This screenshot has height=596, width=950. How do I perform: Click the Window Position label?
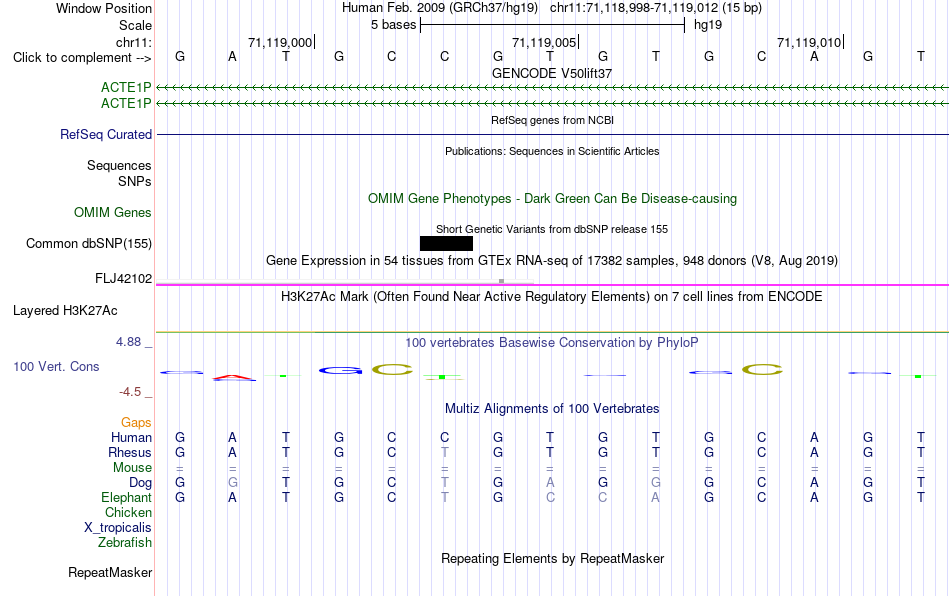point(104,8)
